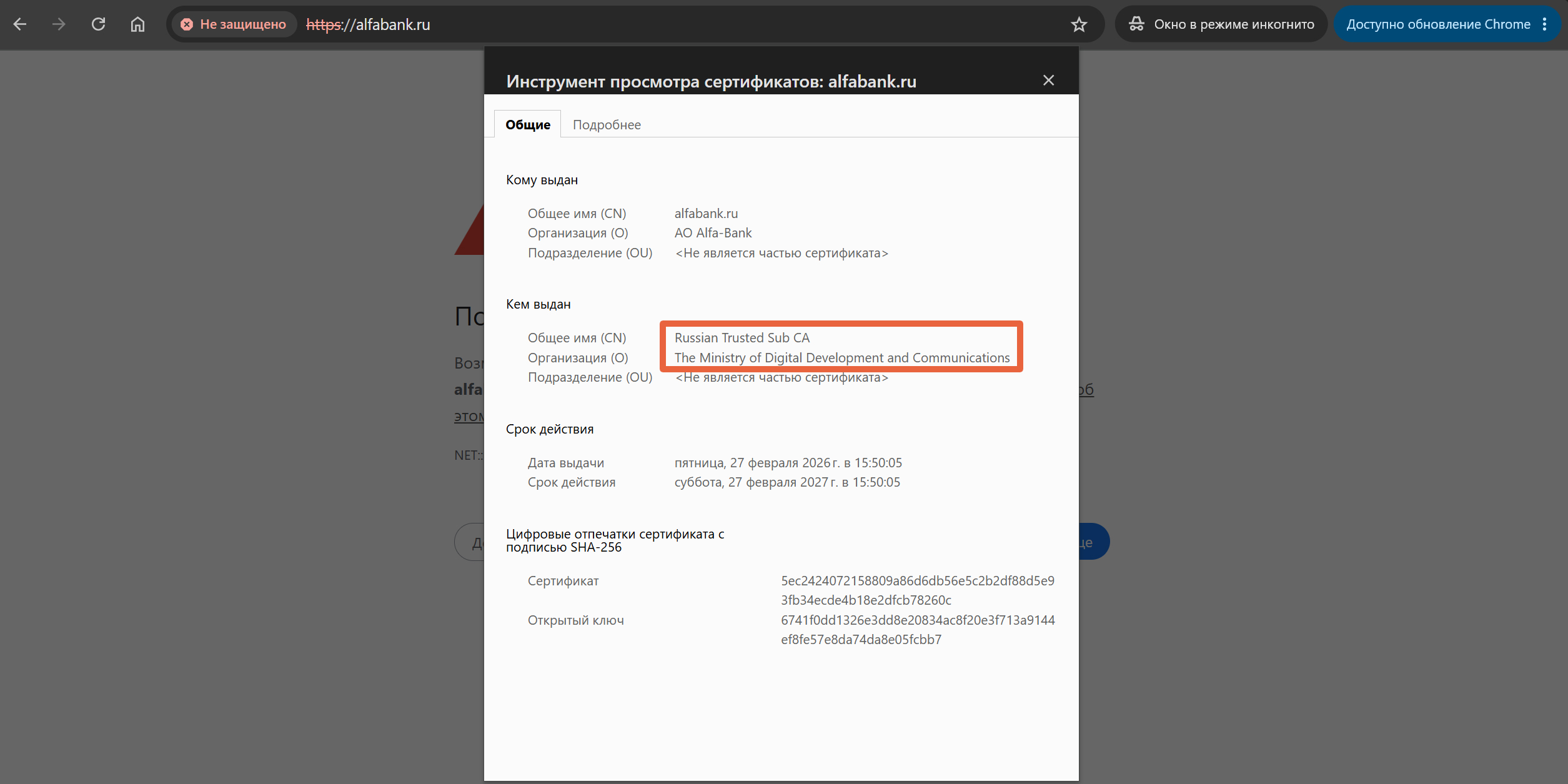
Task: Close the certificate viewer dialog
Action: click(1048, 80)
